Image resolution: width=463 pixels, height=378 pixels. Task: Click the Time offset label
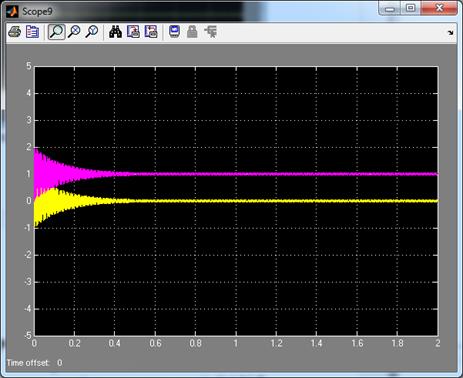pos(28,363)
